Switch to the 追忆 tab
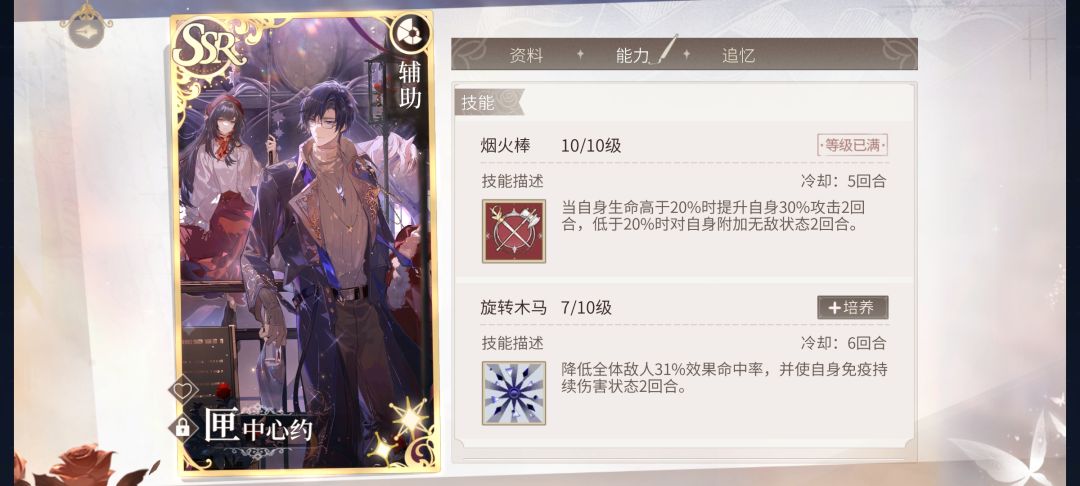This screenshot has width=1080, height=486. (x=738, y=56)
